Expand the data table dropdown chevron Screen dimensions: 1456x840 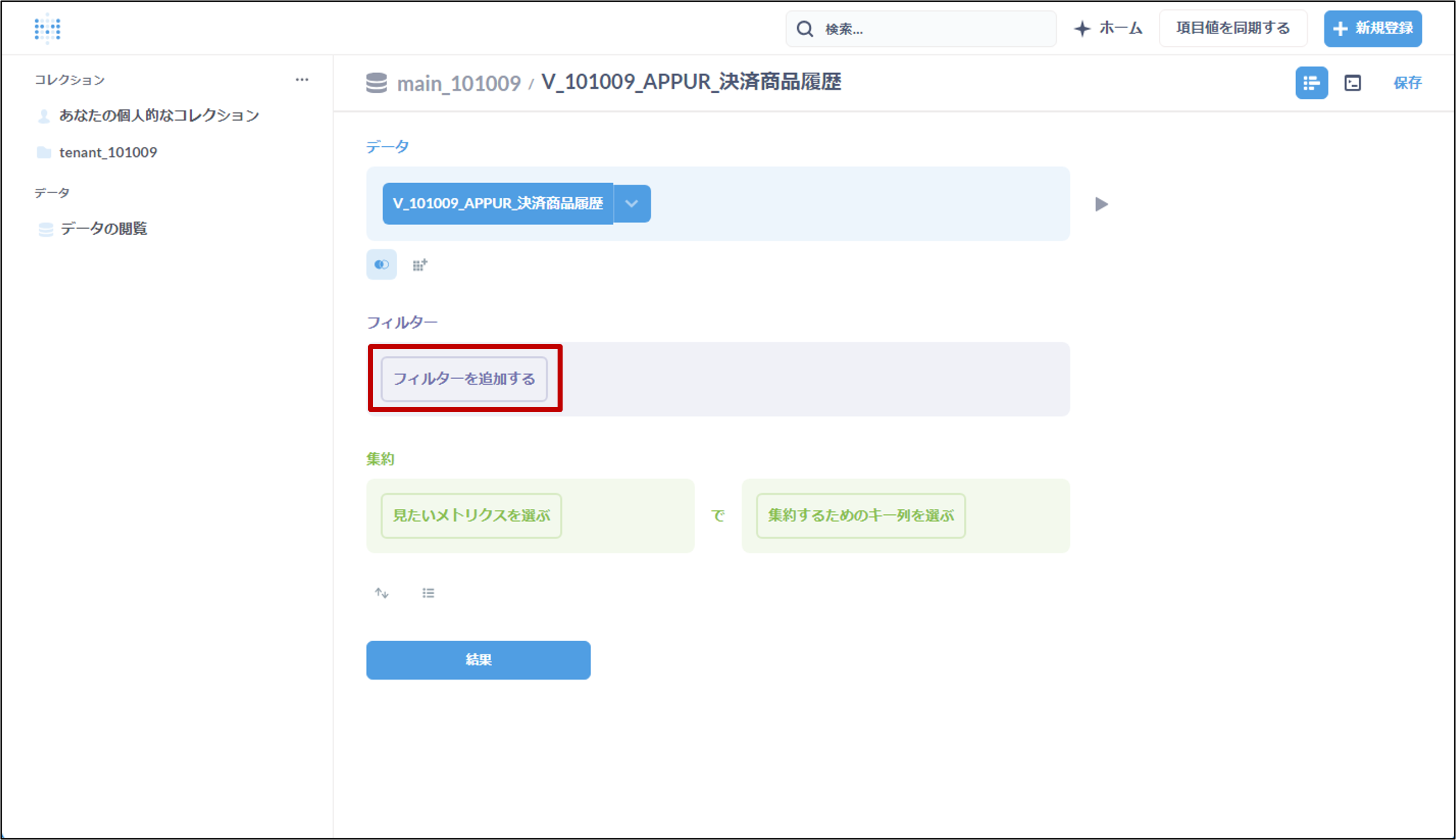point(632,204)
